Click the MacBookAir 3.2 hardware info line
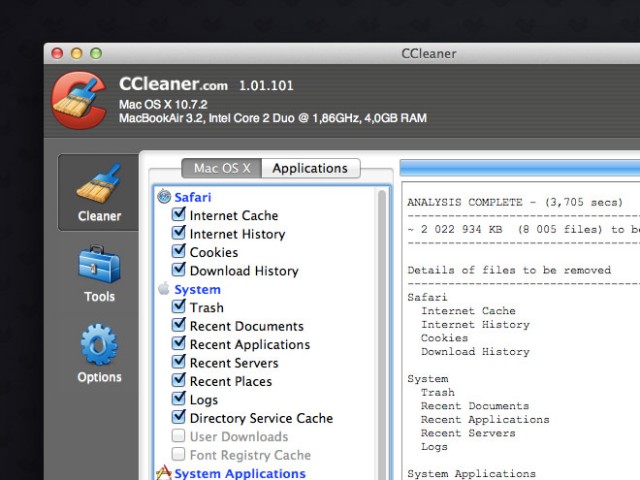The image size is (640, 480). pyautogui.click(x=273, y=118)
